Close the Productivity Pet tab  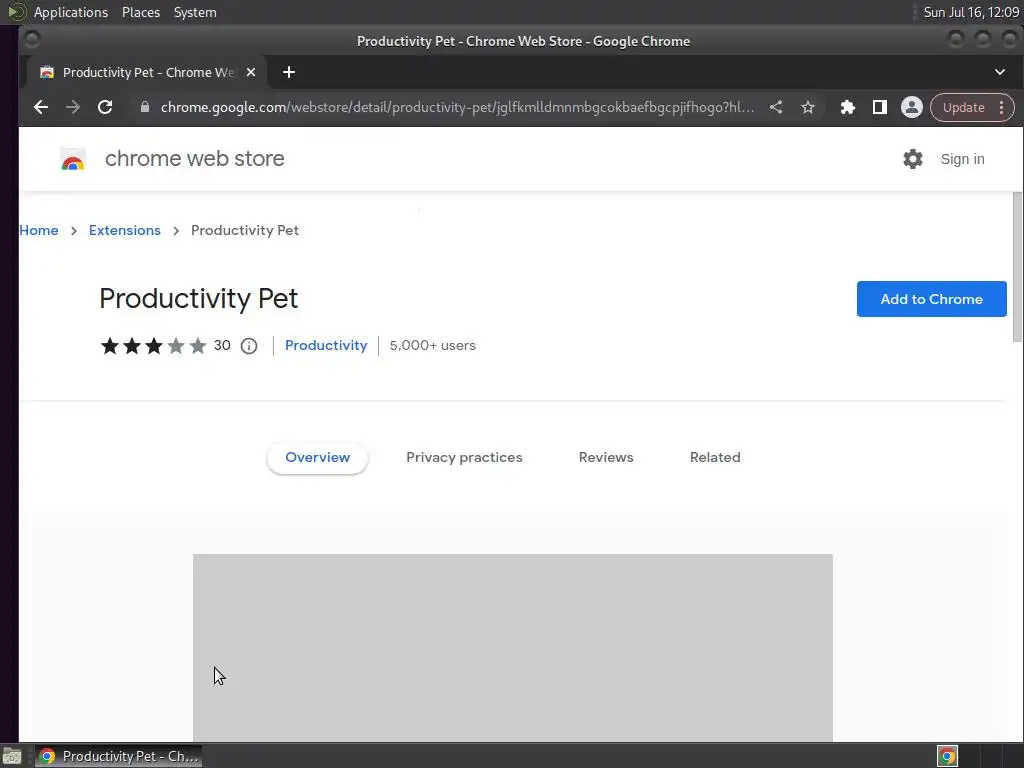click(251, 72)
